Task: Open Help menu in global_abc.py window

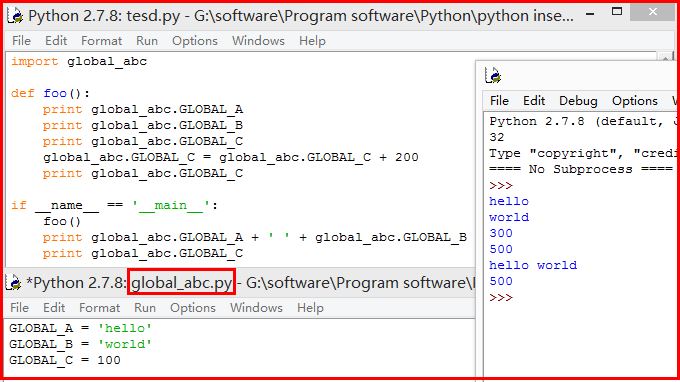Action: (310, 308)
